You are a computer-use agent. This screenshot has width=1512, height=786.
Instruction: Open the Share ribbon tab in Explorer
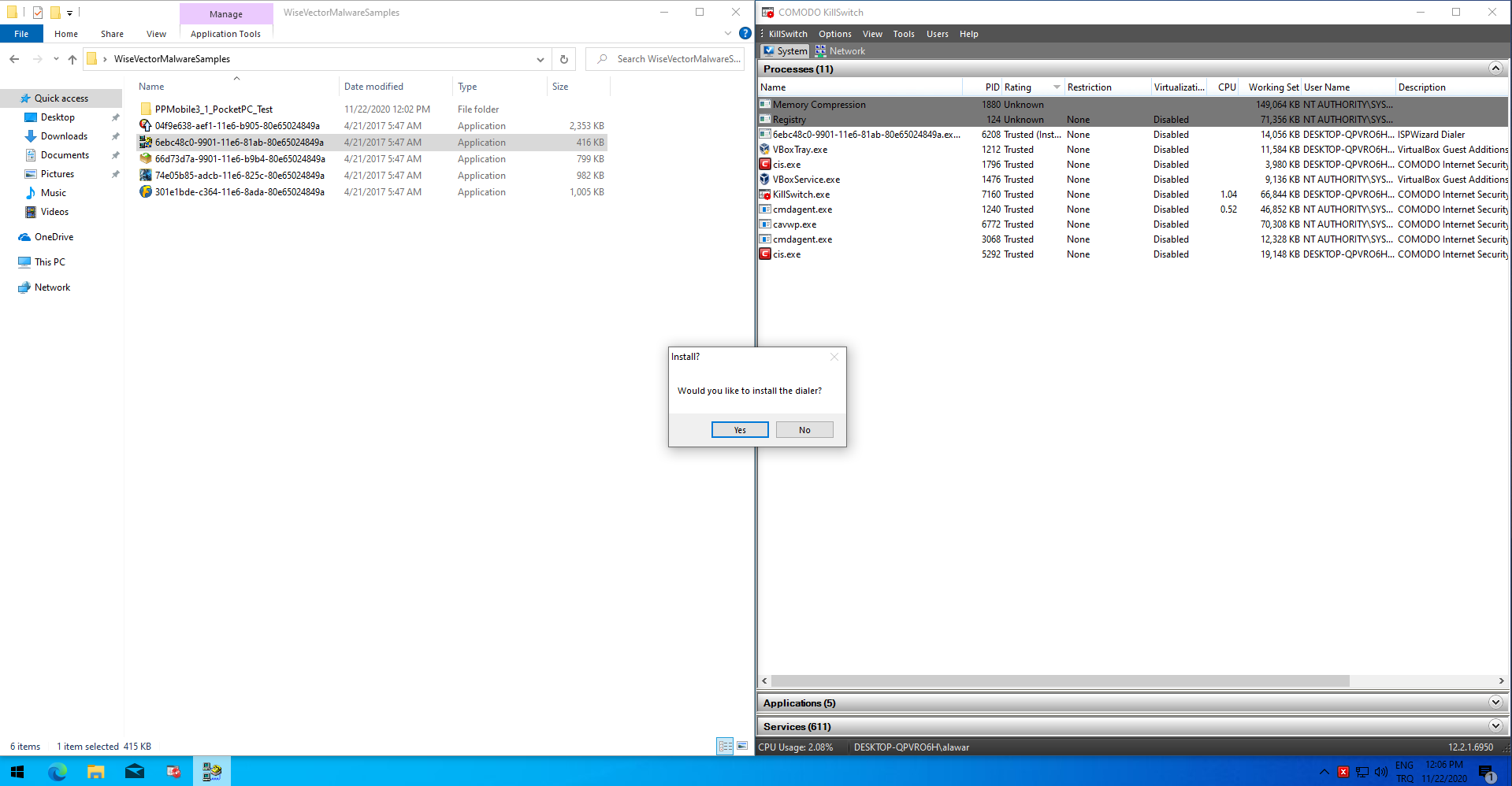pyautogui.click(x=112, y=34)
